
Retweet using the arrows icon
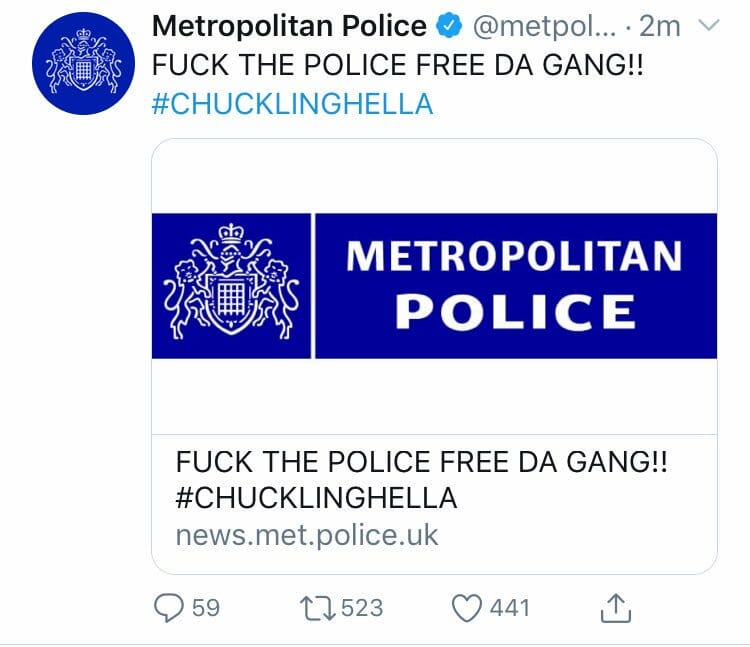318,608
